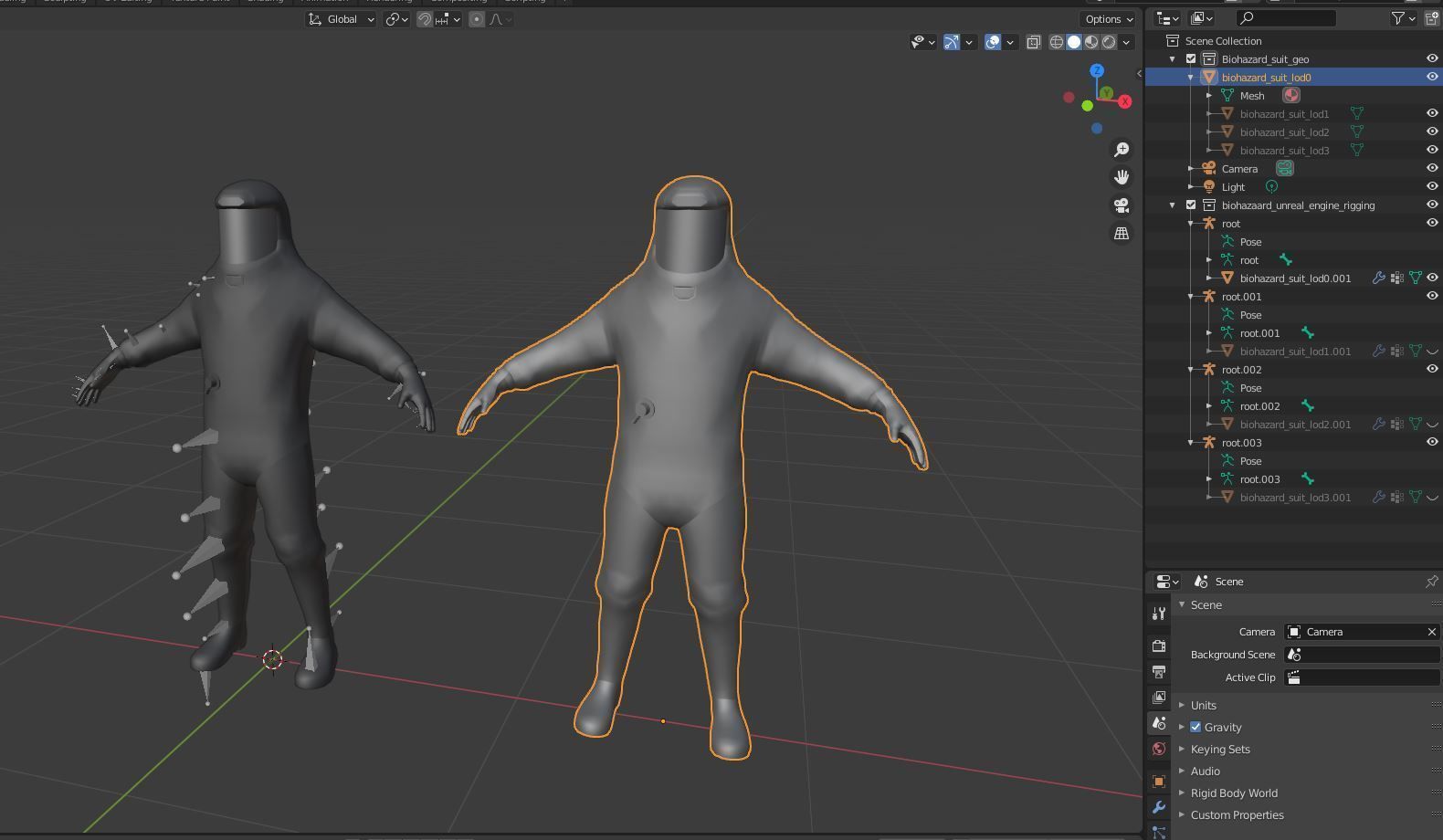Toggle X-ray mode icon
Viewport: 1443px width, 840px height.
click(x=1034, y=42)
